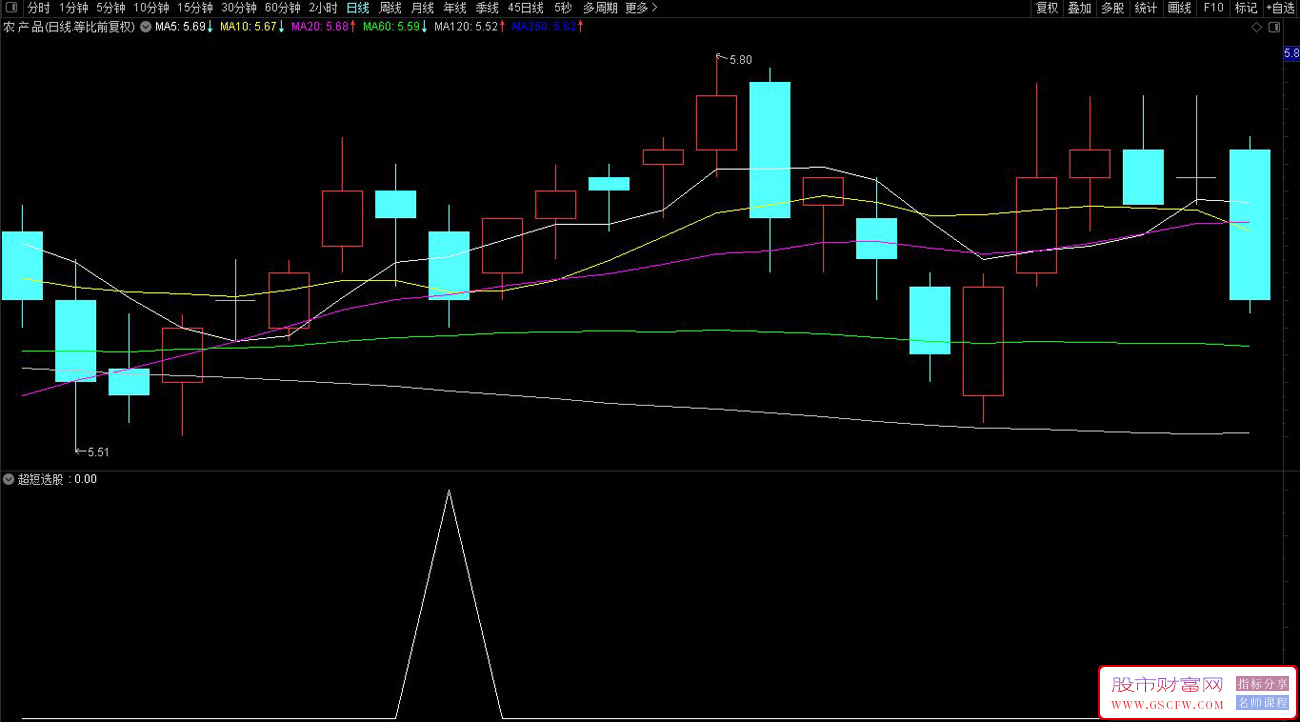Expand the 超短选股 indicator dropdown arrow
Image resolution: width=1300 pixels, height=722 pixels.
[x=9, y=479]
